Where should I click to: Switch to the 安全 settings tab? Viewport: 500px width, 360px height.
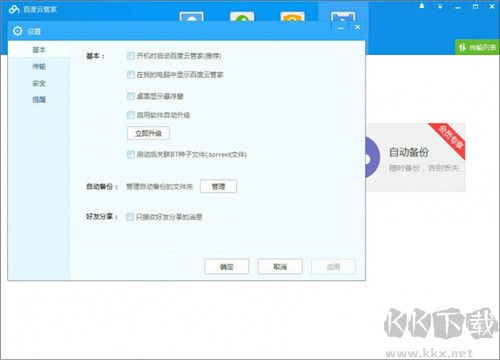39,83
